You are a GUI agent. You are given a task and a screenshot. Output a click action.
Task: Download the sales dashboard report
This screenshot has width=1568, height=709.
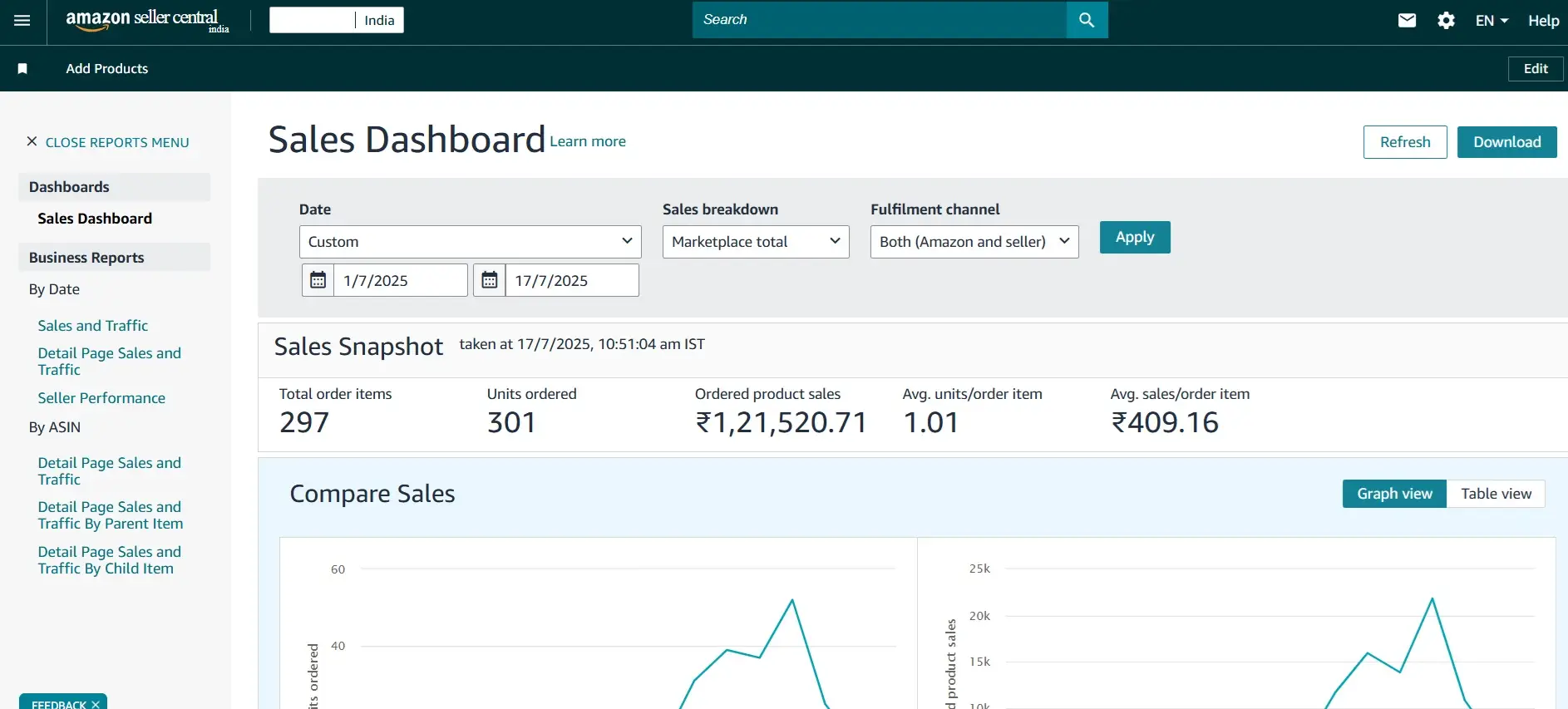click(x=1506, y=142)
